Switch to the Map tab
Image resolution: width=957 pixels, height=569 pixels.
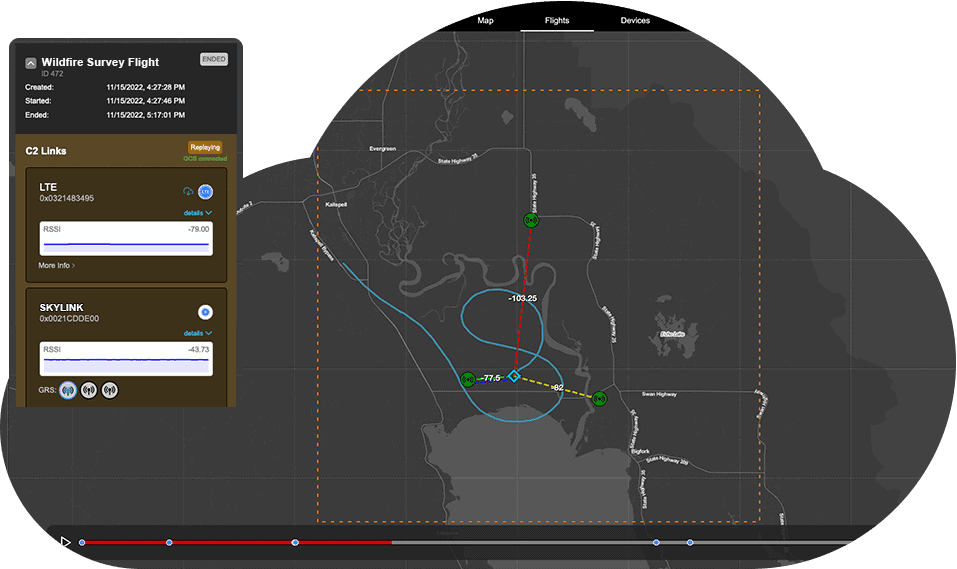point(485,20)
